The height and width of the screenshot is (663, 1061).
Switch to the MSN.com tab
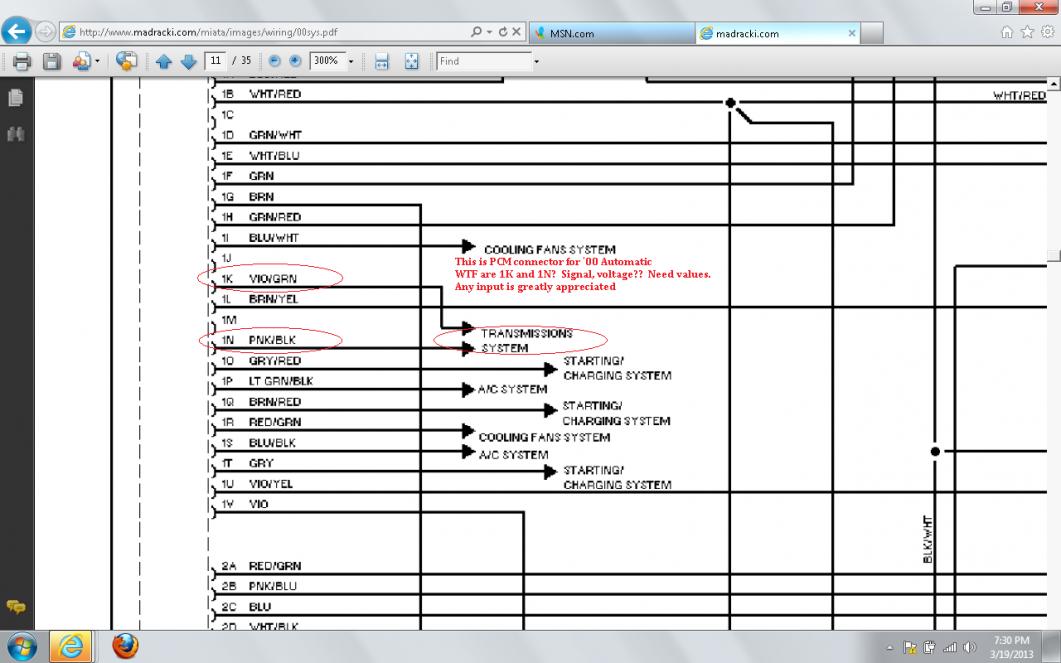612,32
